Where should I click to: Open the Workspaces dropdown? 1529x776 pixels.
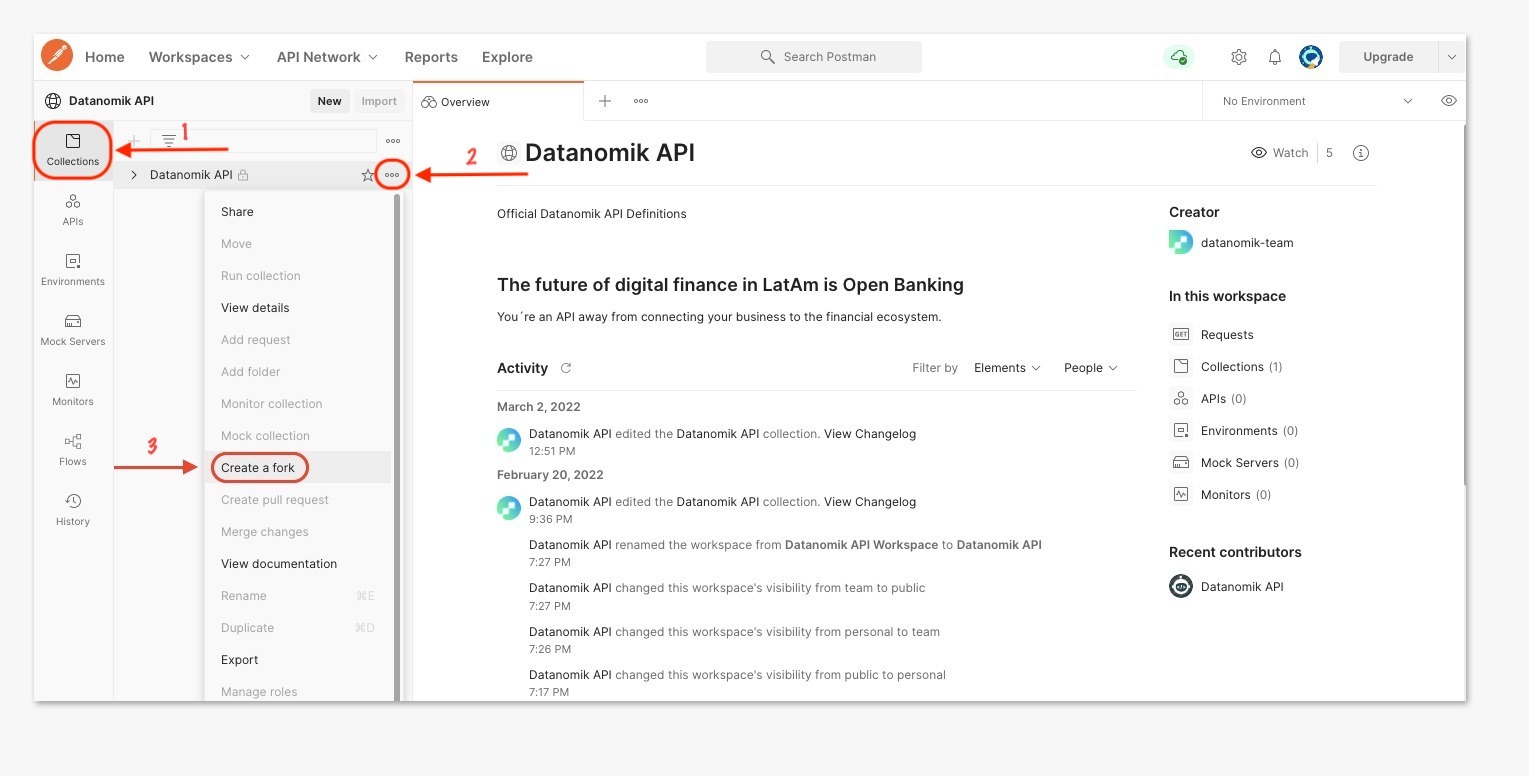pyautogui.click(x=199, y=57)
